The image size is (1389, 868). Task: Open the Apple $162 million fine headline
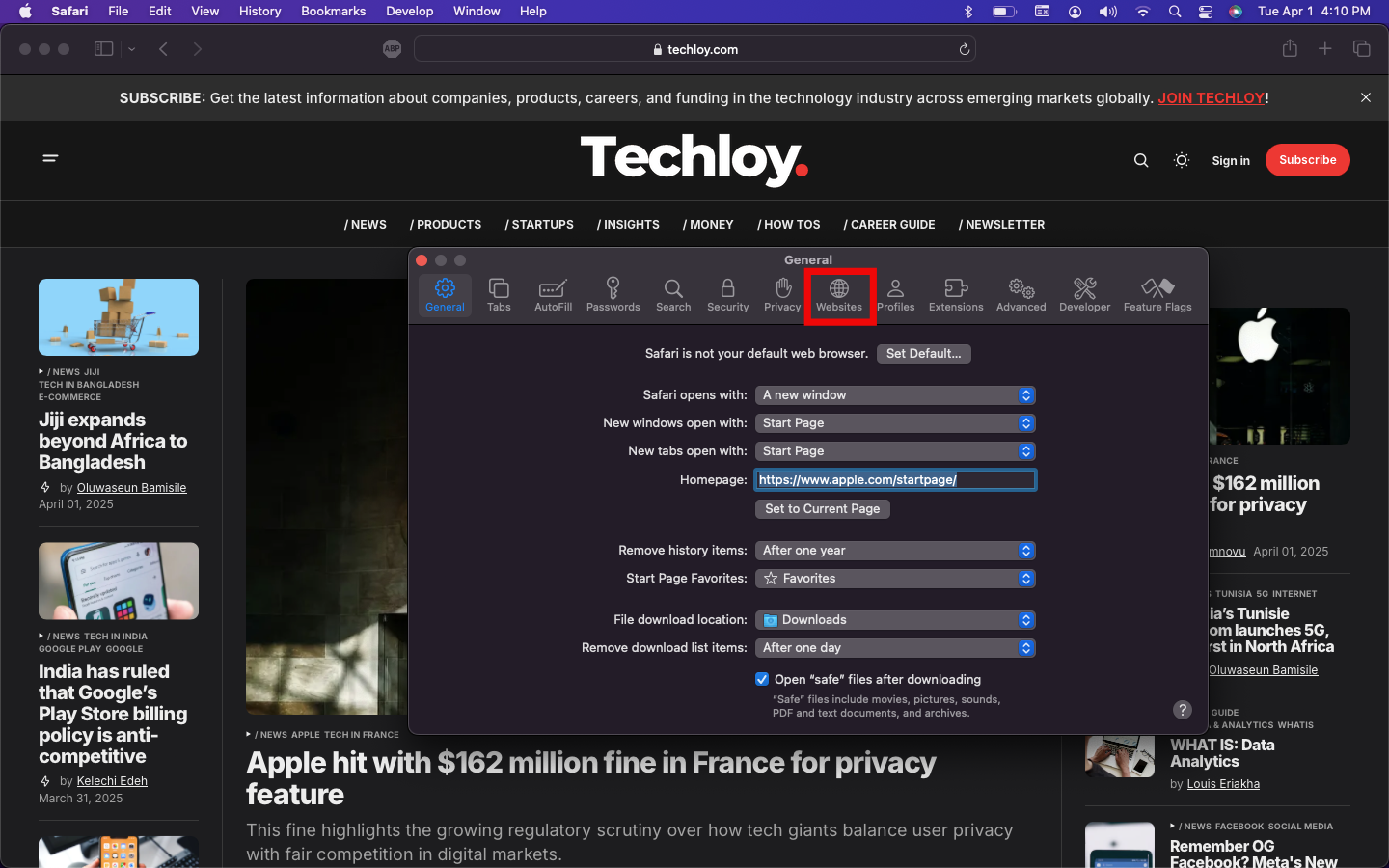point(590,778)
